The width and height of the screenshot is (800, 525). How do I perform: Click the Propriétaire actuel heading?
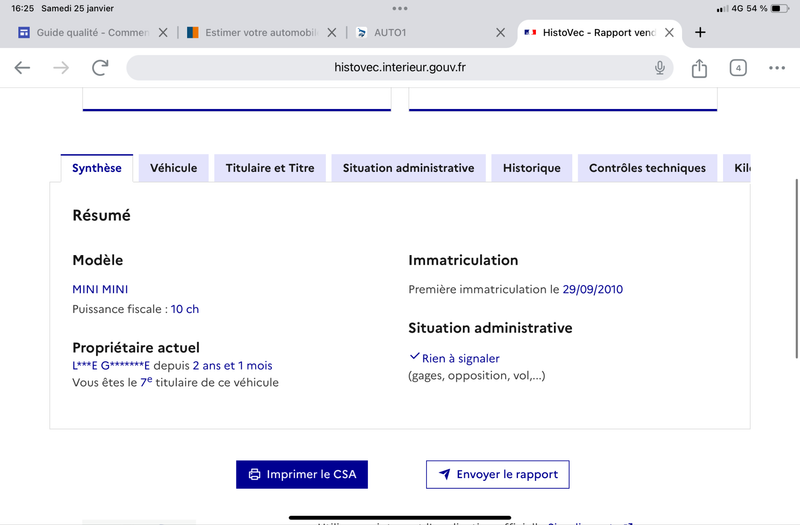tap(136, 348)
